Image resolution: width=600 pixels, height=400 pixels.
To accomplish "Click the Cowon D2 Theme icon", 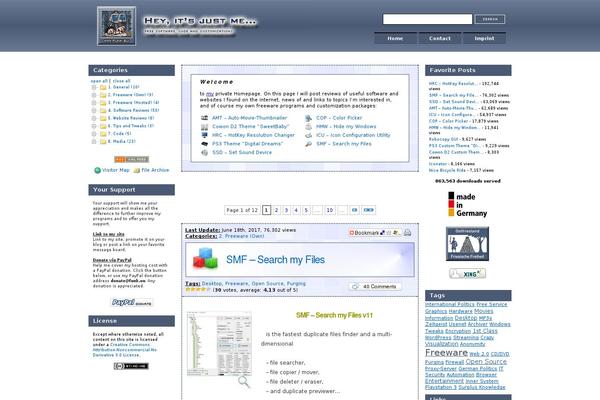I will coord(205,127).
